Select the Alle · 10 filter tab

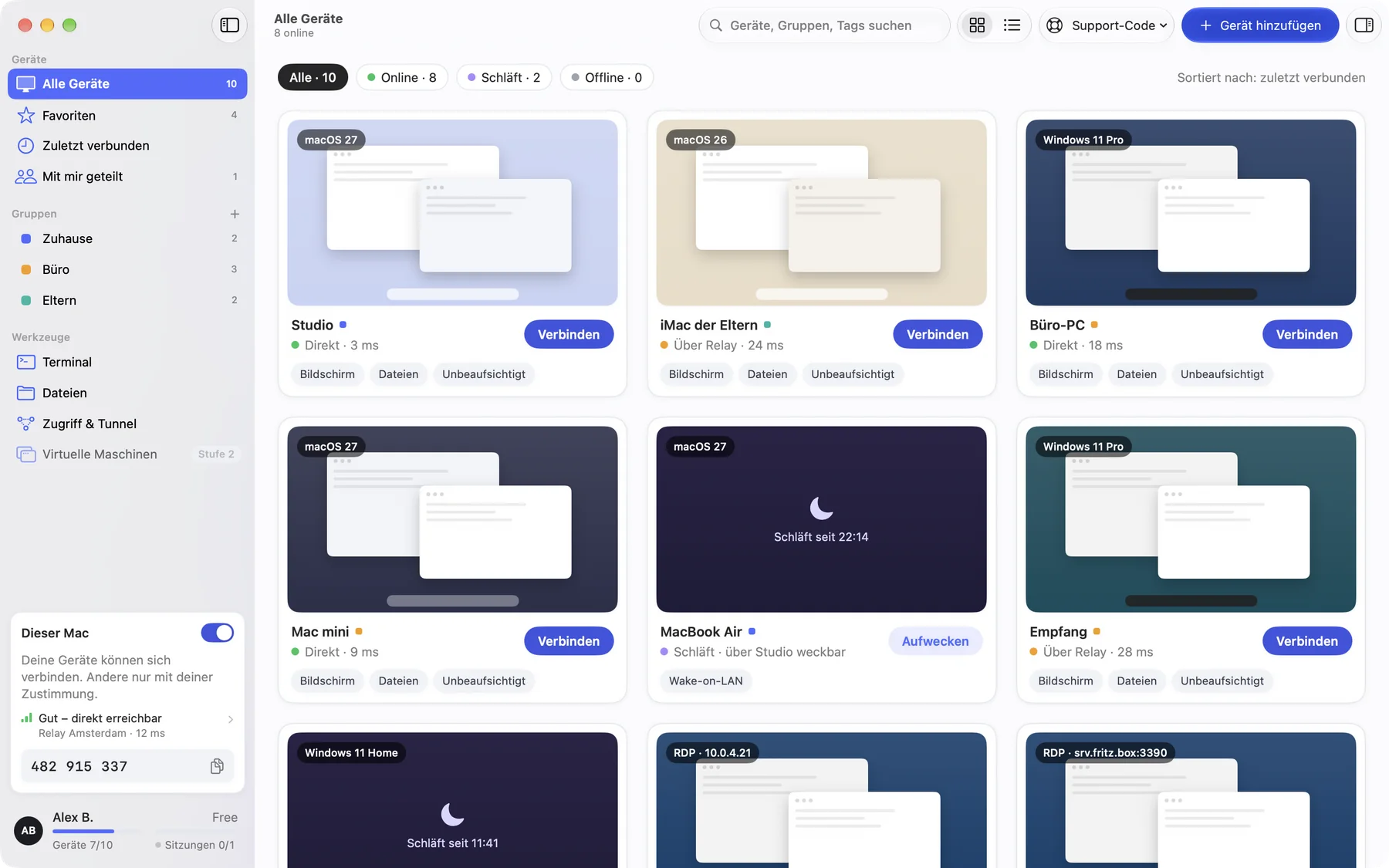pos(313,77)
